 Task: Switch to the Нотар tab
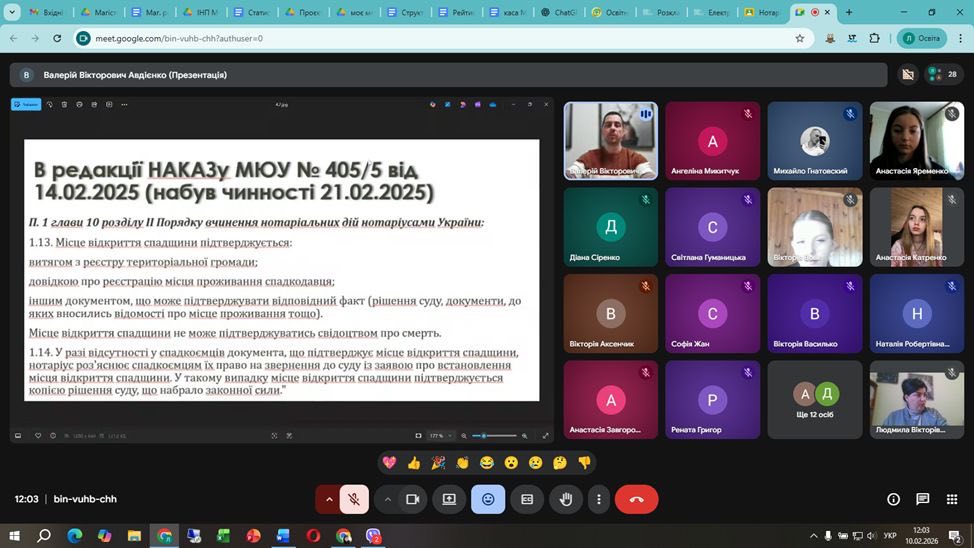click(762, 12)
